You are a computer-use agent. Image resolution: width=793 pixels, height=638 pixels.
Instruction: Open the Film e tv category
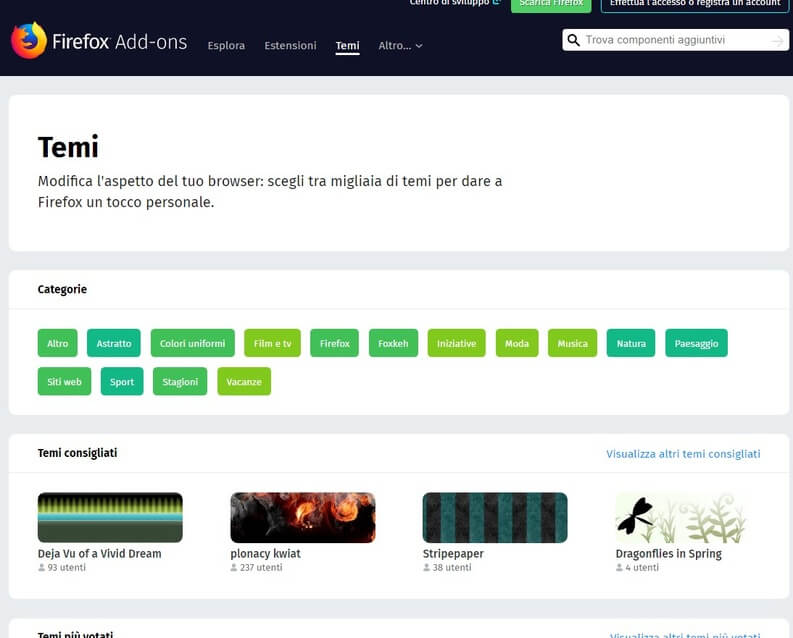pos(272,343)
